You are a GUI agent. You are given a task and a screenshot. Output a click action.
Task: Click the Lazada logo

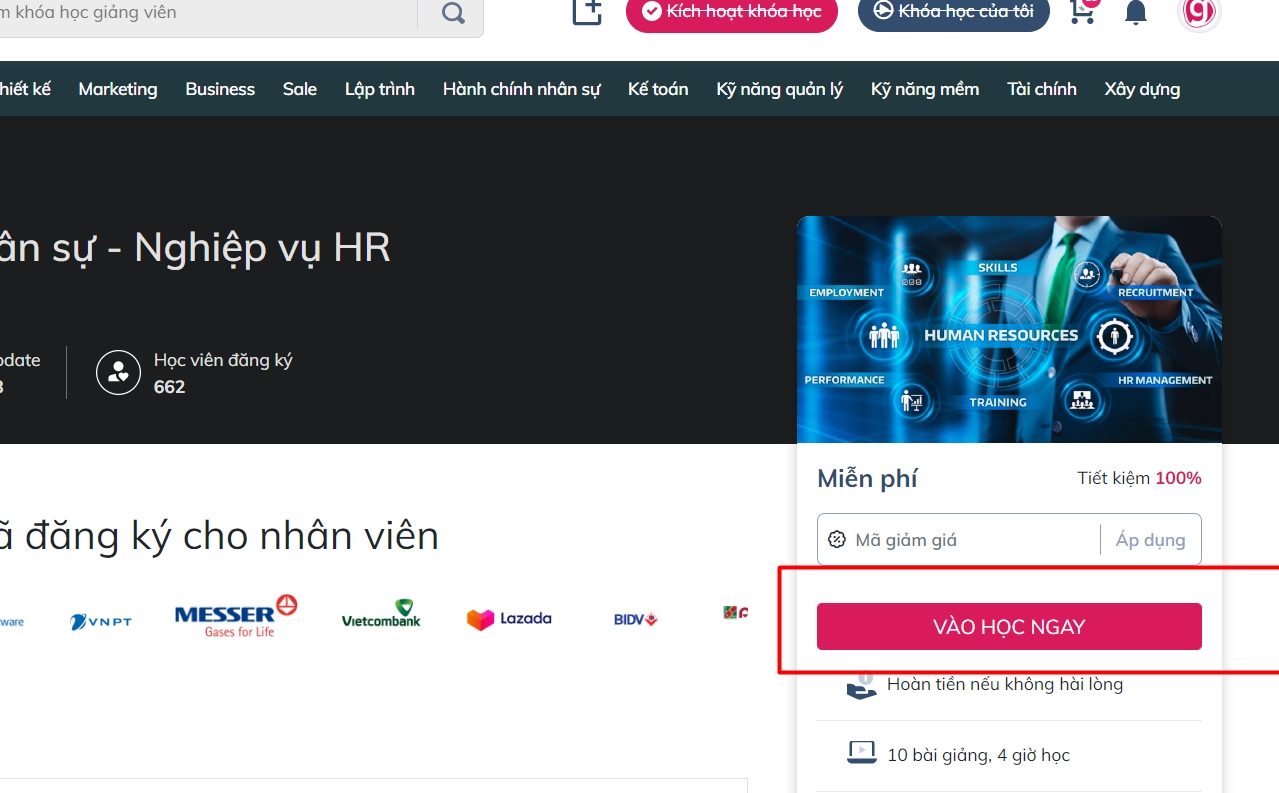tap(509, 619)
